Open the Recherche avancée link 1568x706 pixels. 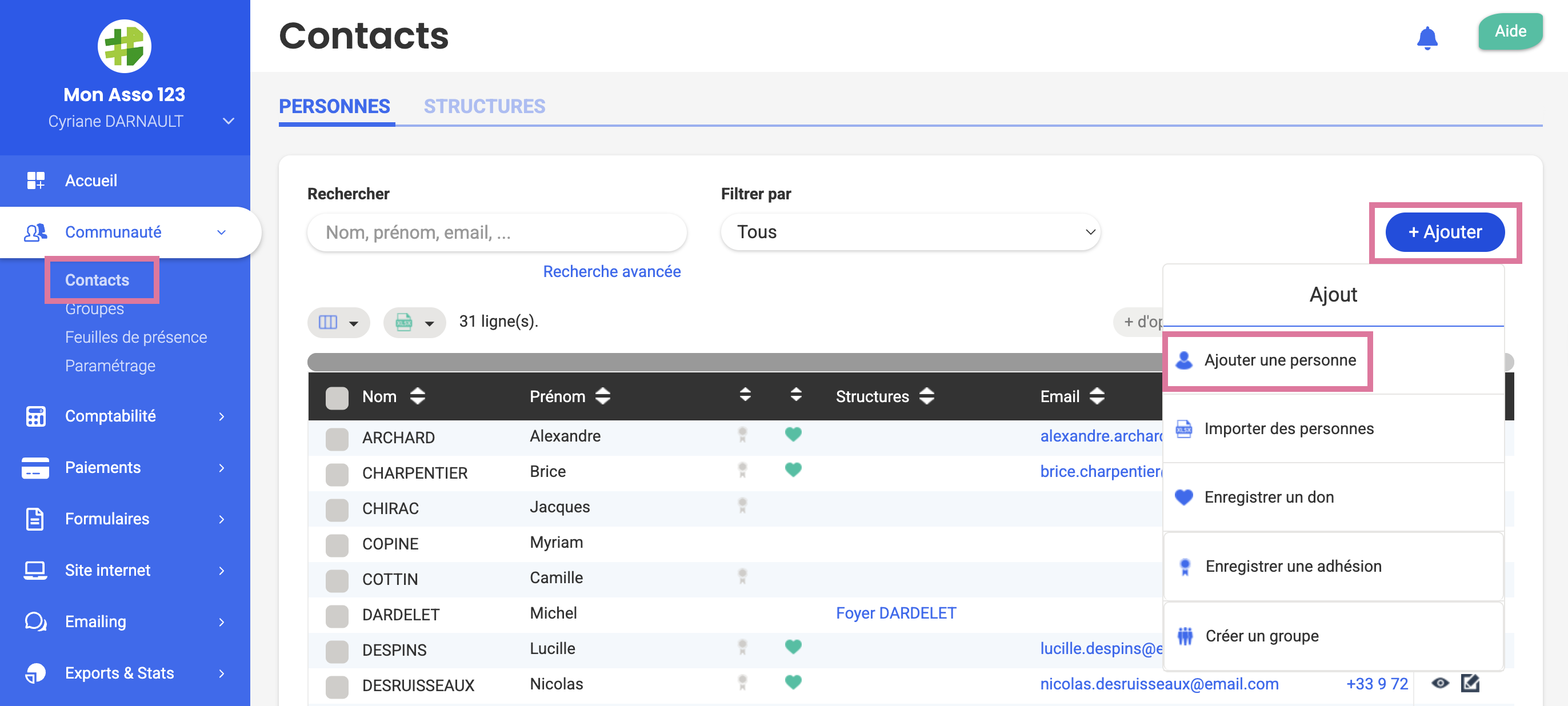[611, 271]
